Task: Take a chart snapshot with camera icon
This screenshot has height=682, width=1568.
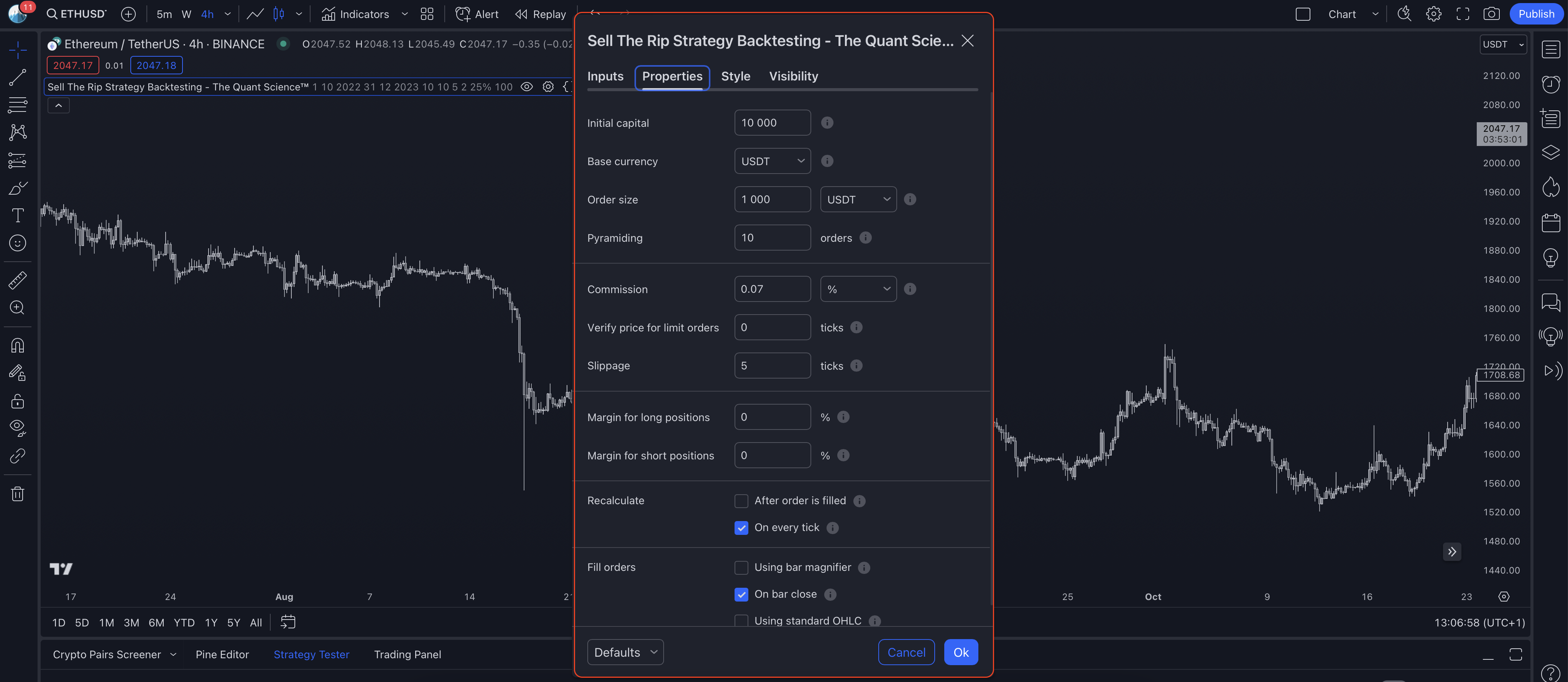Action: [x=1491, y=14]
